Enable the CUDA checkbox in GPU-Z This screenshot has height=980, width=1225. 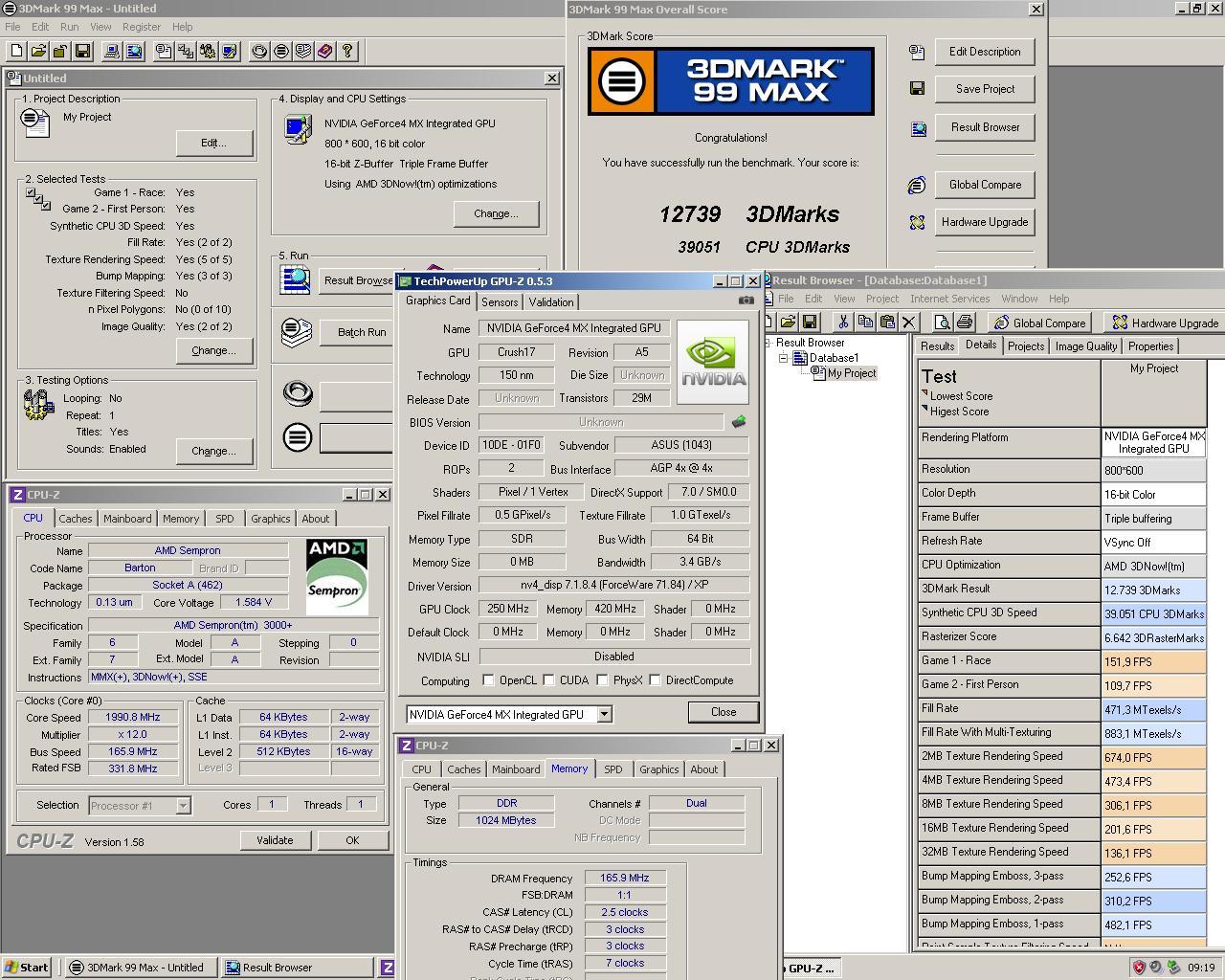549,680
